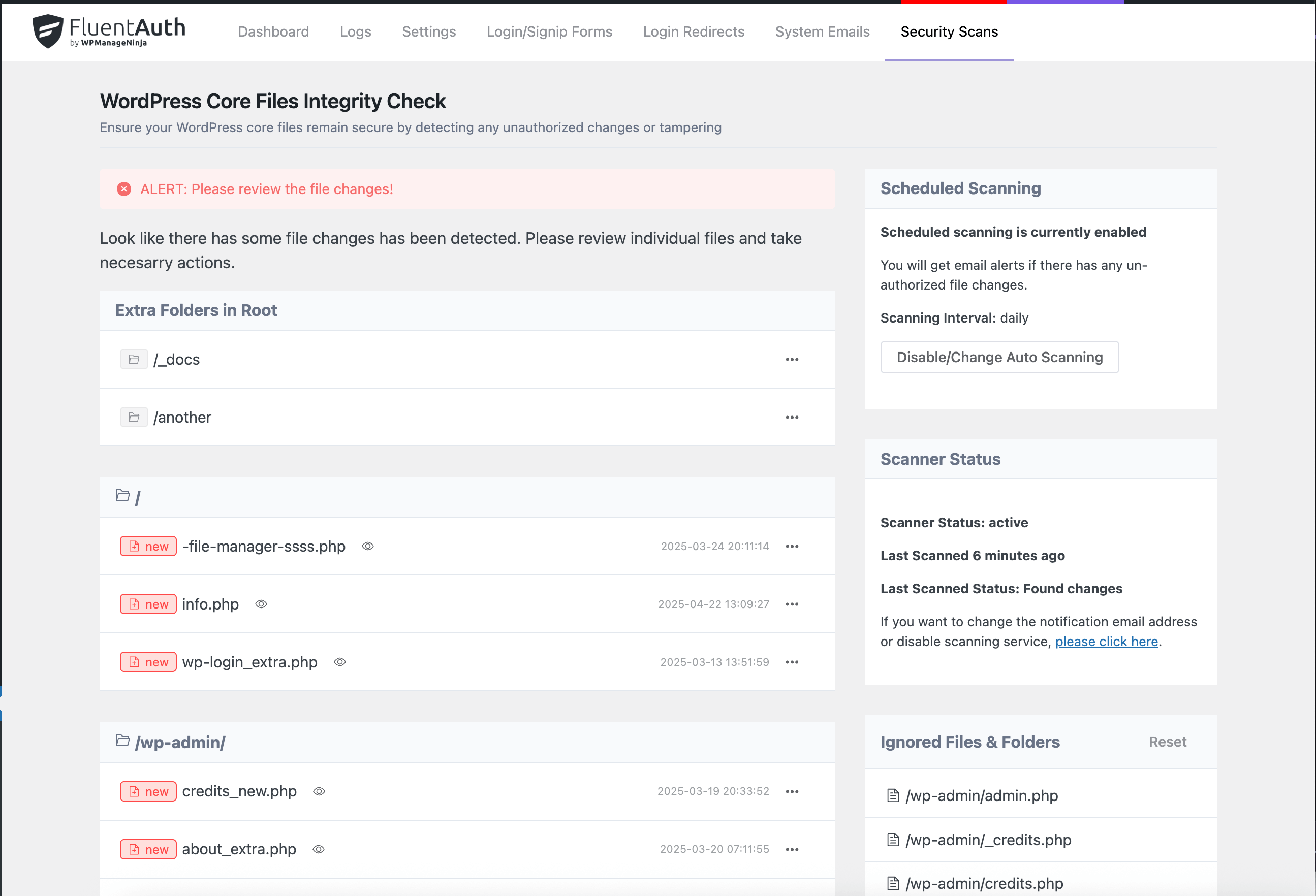Switch to the Settings tab
The height and width of the screenshot is (896, 1316).
(429, 31)
